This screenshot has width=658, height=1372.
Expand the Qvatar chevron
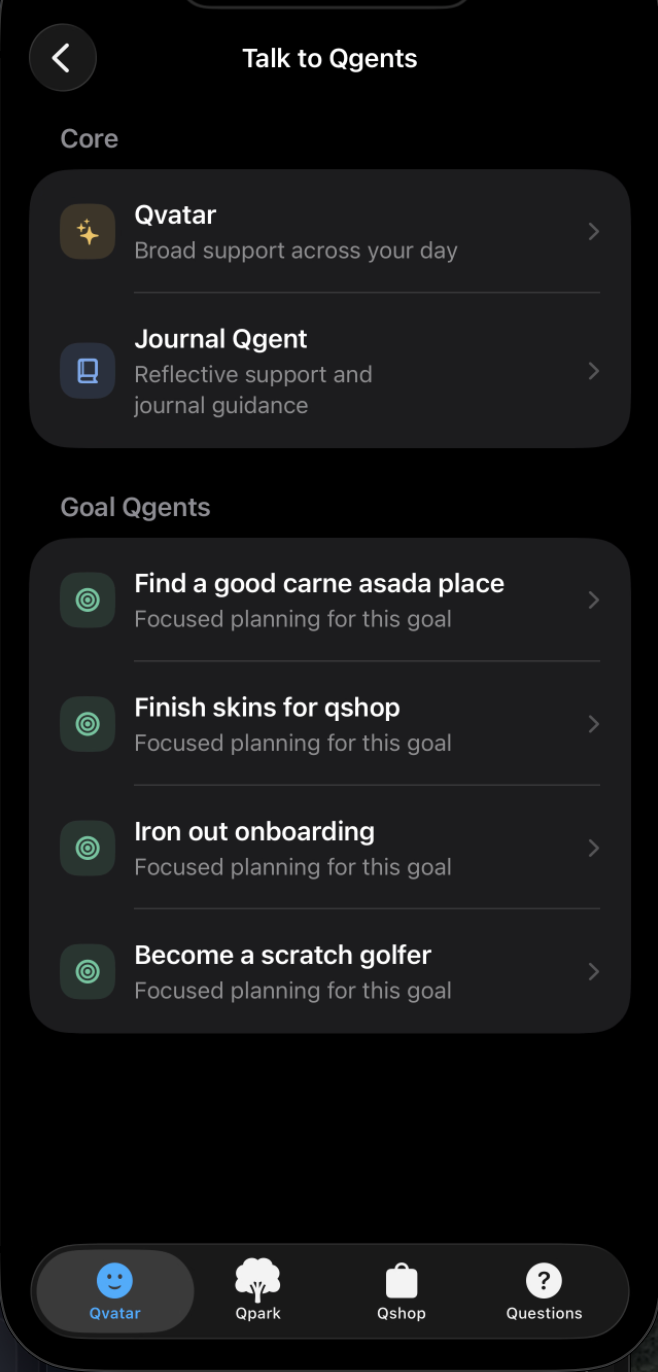pyautogui.click(x=594, y=231)
